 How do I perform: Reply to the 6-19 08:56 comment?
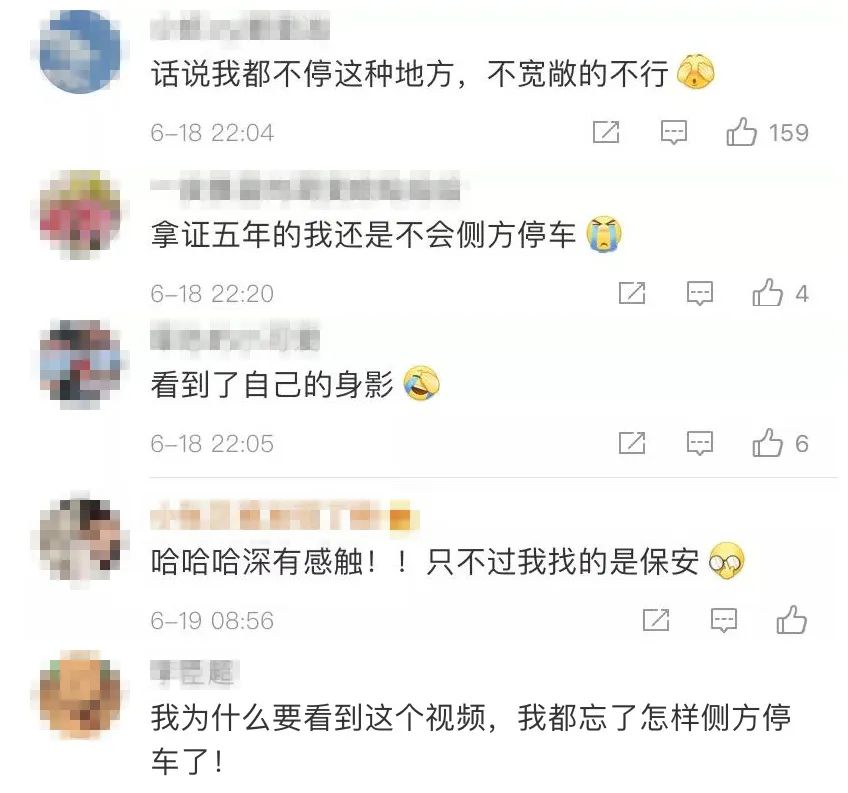(x=724, y=620)
